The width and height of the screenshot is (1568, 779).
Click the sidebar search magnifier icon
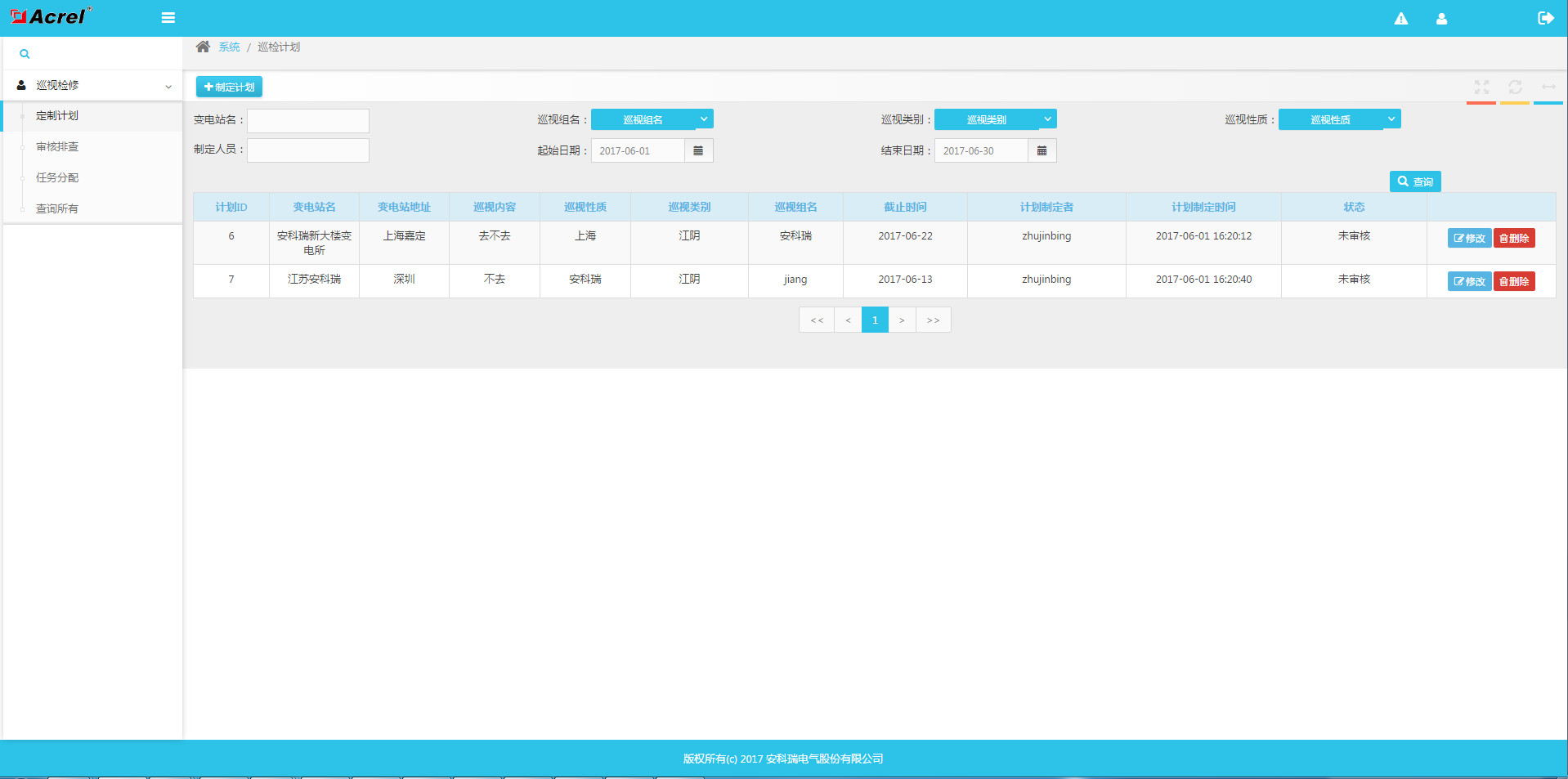25,54
